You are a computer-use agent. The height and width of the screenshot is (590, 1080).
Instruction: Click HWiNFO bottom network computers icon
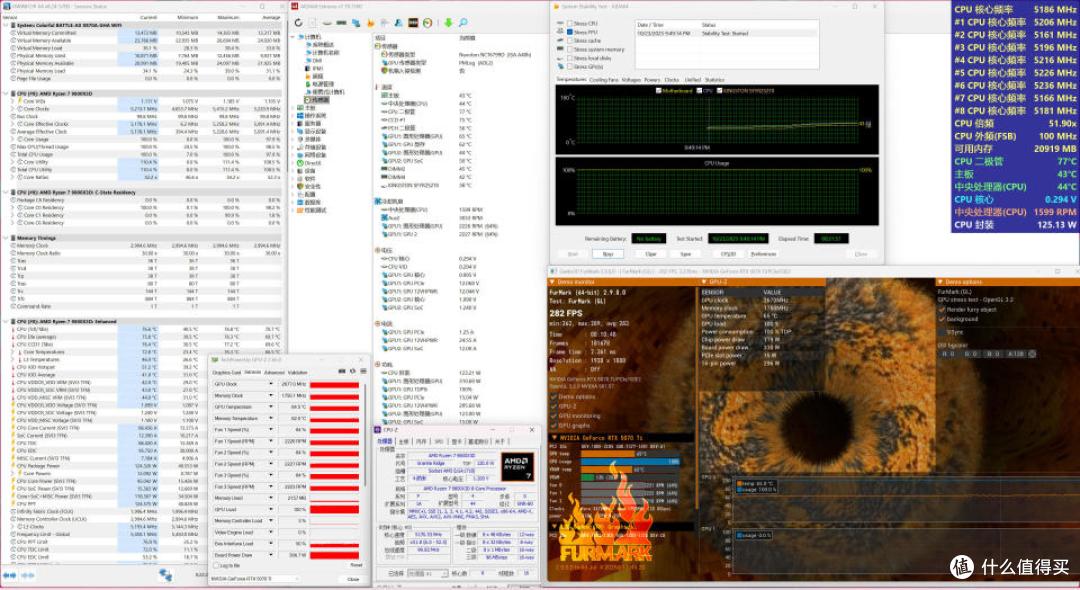[165, 574]
